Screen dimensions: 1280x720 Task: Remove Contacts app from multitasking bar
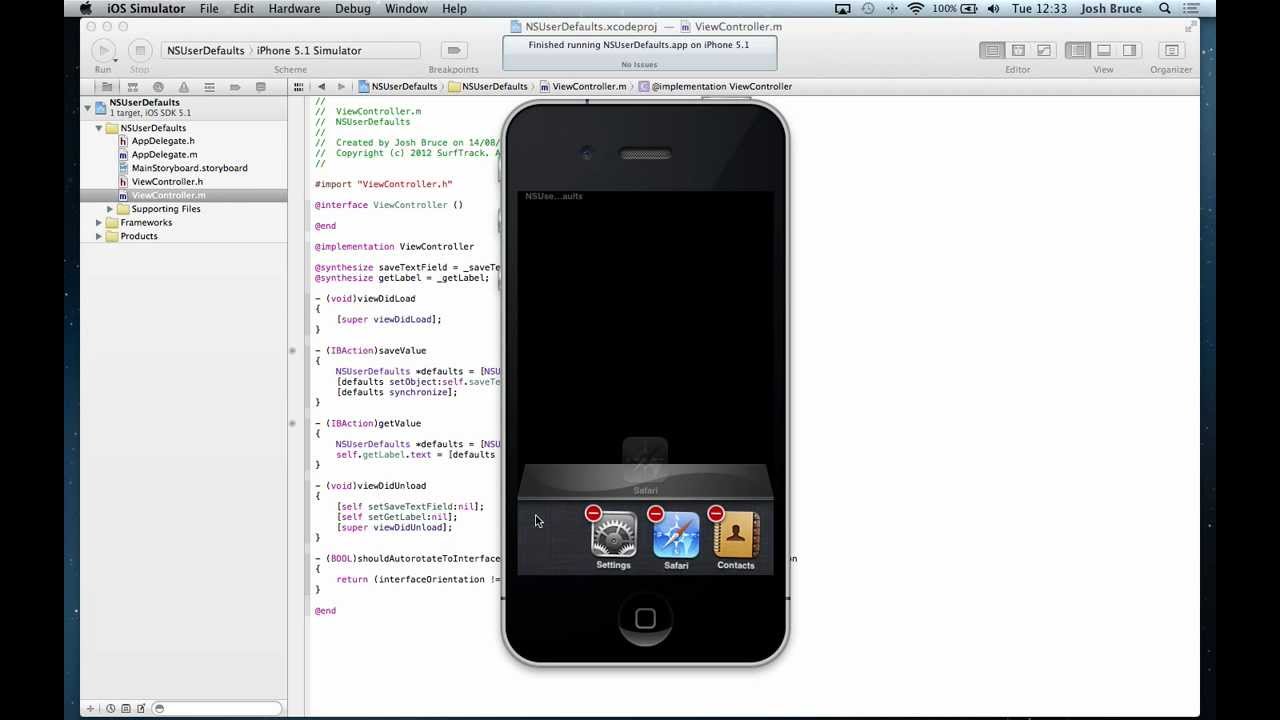[x=715, y=514]
